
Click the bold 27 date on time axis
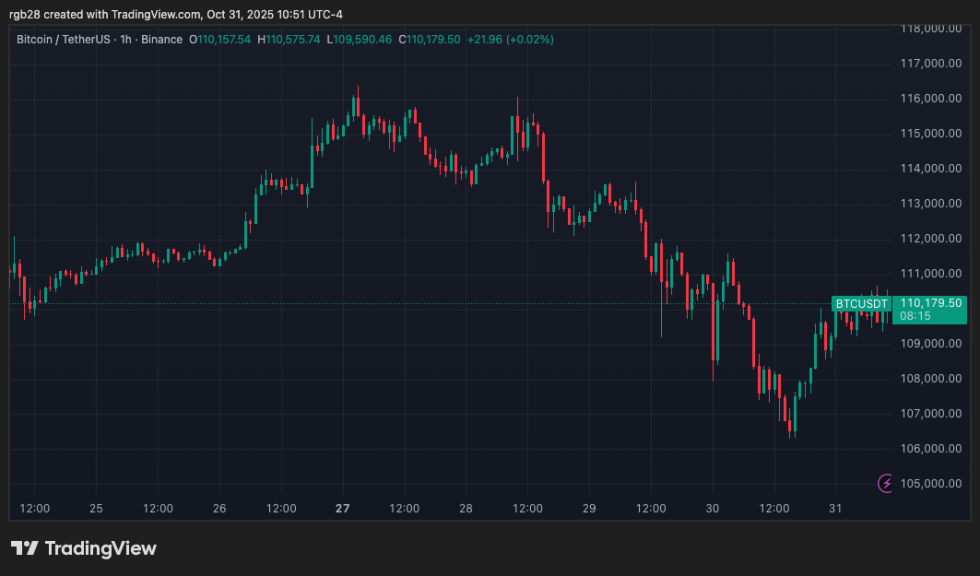[343, 508]
